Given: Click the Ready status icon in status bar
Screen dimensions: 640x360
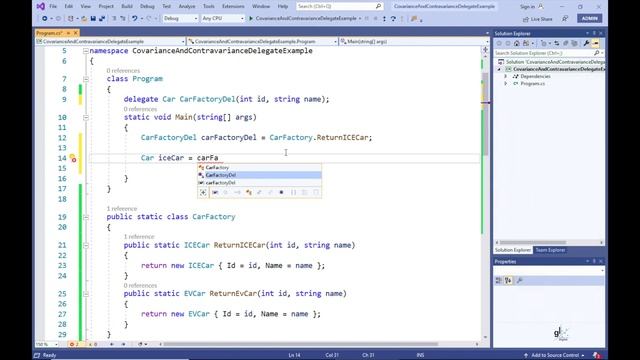Looking at the screenshot, I should (37, 355).
